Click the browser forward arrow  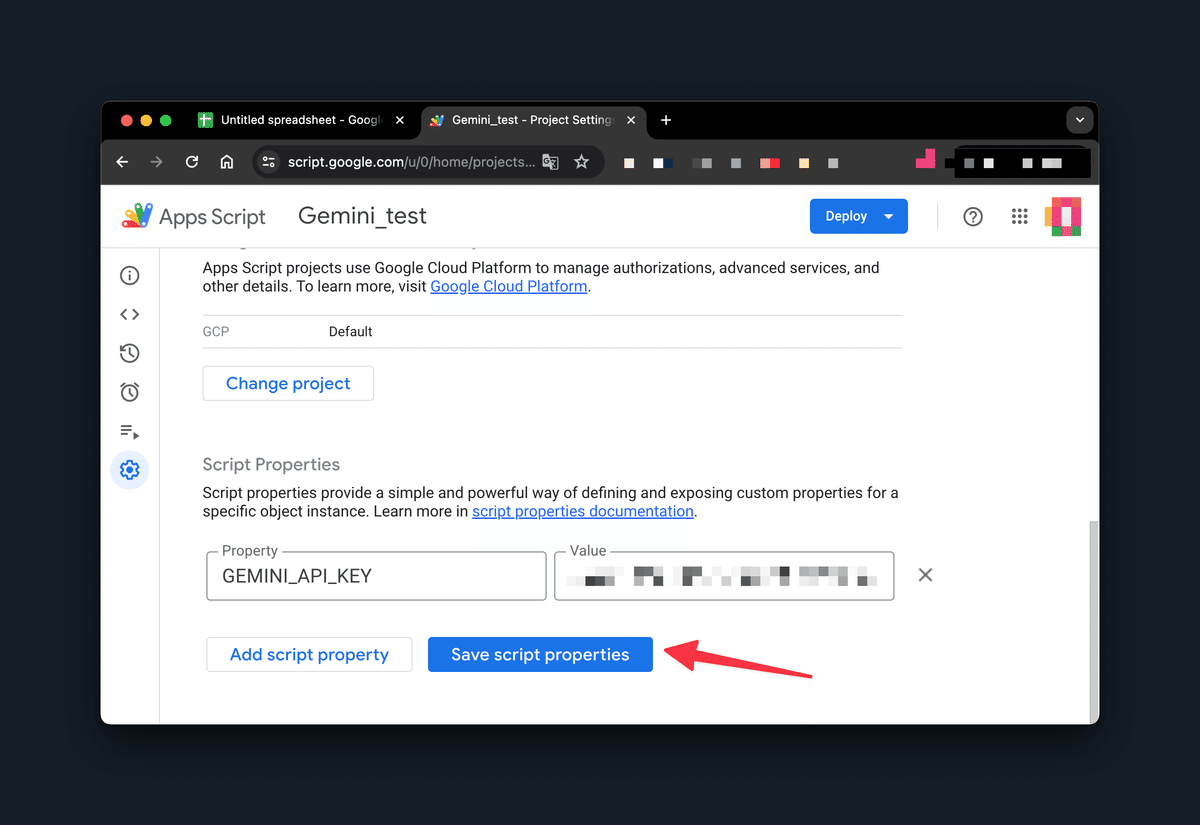coord(157,162)
